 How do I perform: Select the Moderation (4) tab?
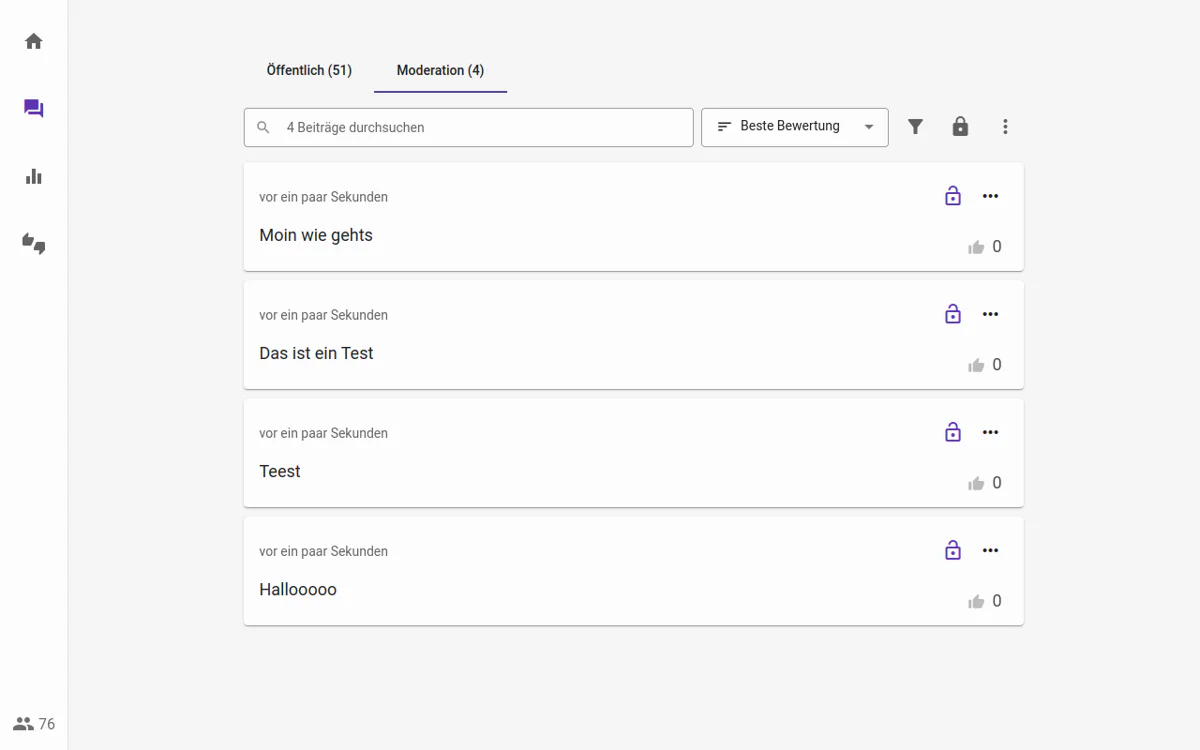click(x=440, y=70)
